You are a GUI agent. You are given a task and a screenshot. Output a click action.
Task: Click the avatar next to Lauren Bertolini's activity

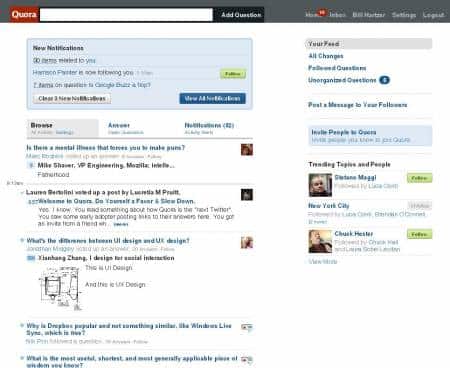(x=247, y=194)
